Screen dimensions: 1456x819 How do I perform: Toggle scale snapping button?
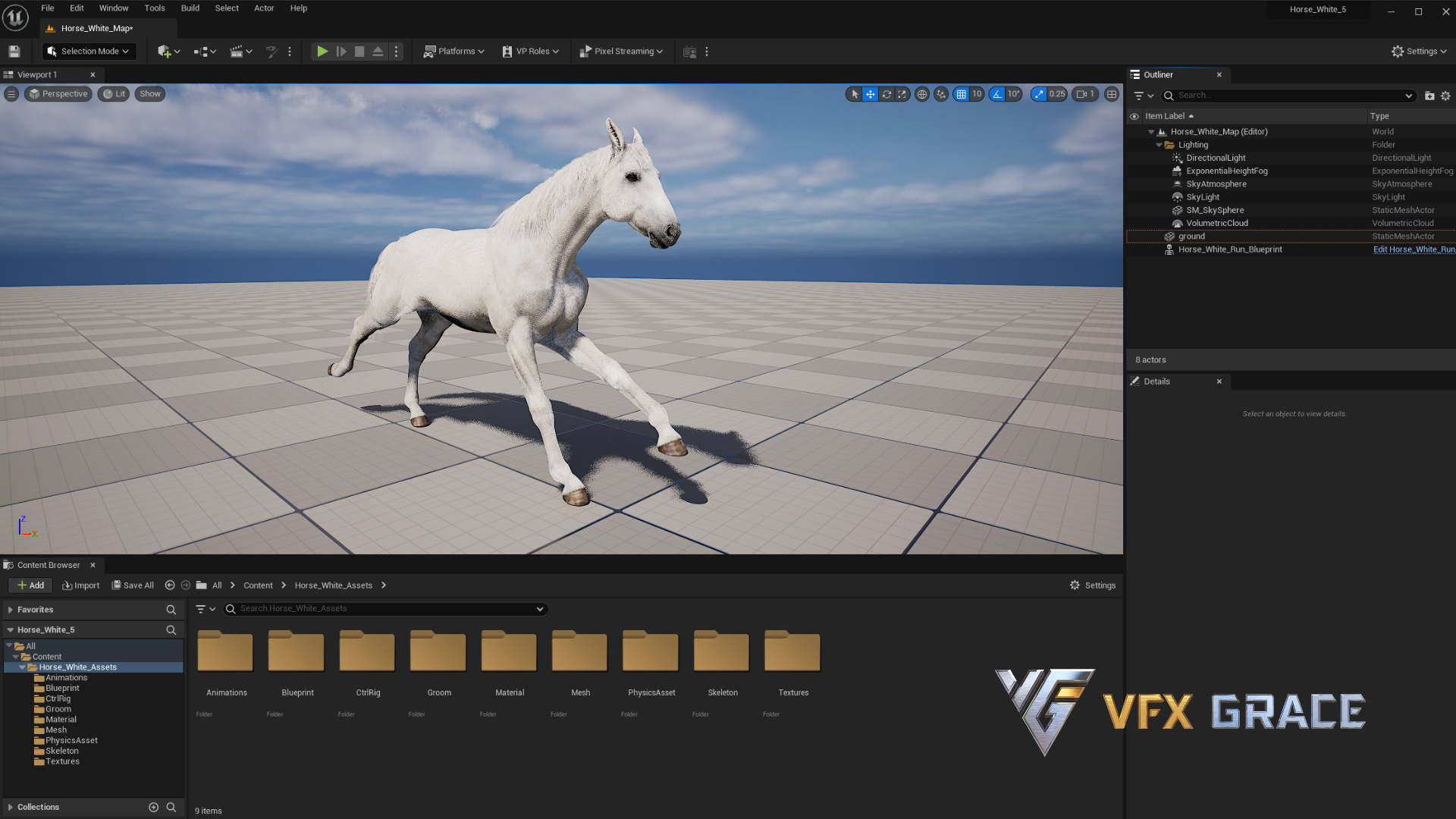(x=1039, y=94)
